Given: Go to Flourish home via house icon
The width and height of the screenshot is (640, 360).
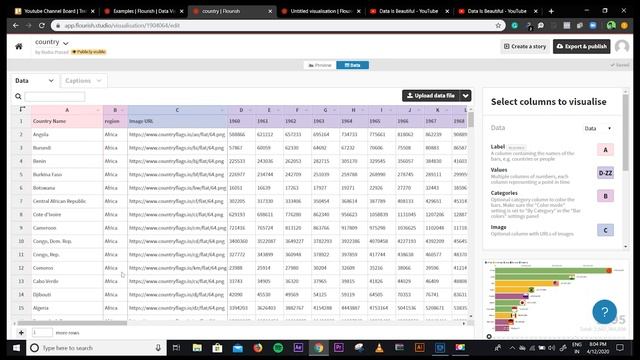Looking at the screenshot, I should click(19, 47).
